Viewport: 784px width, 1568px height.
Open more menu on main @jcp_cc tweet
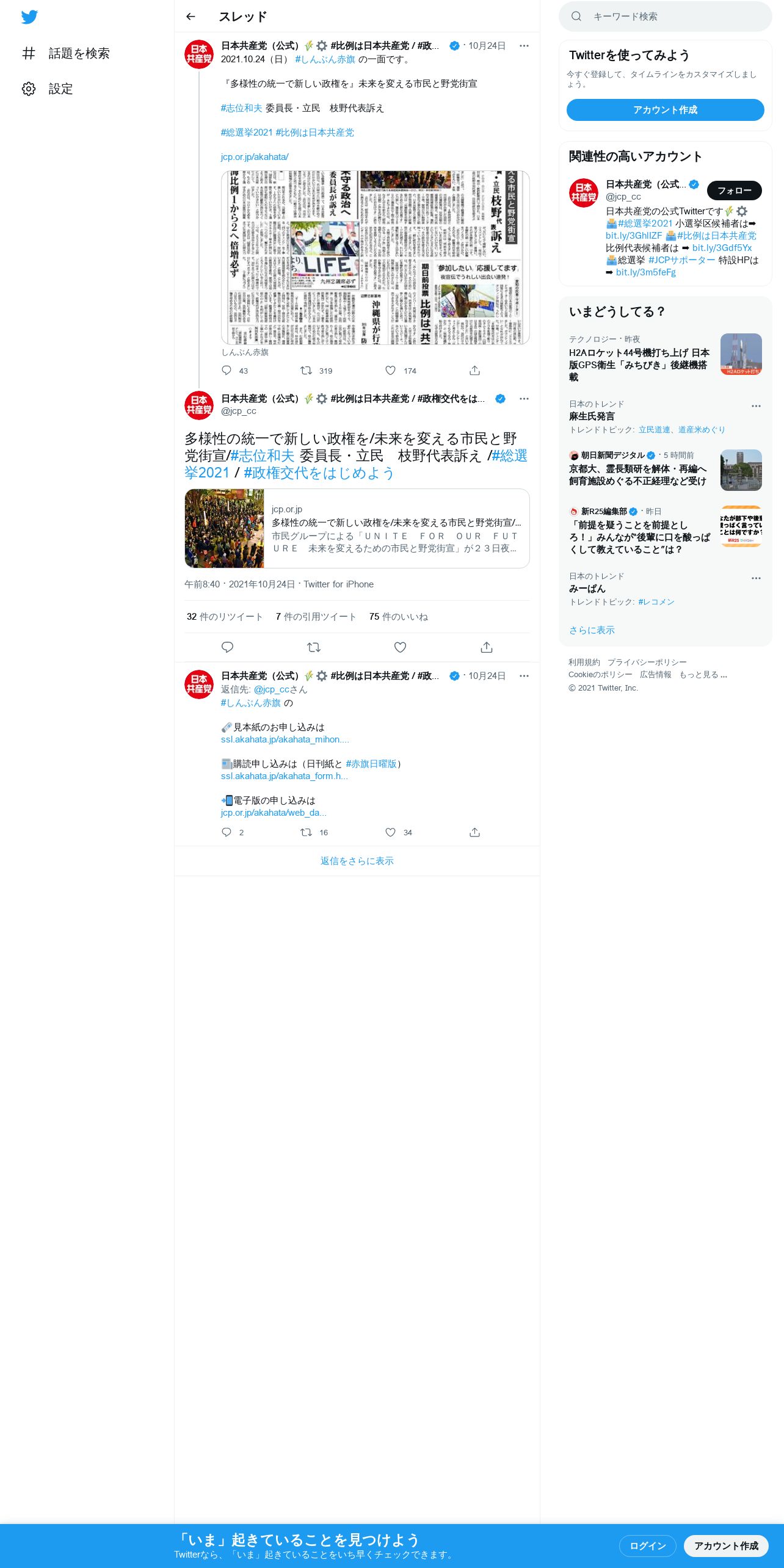click(x=524, y=399)
